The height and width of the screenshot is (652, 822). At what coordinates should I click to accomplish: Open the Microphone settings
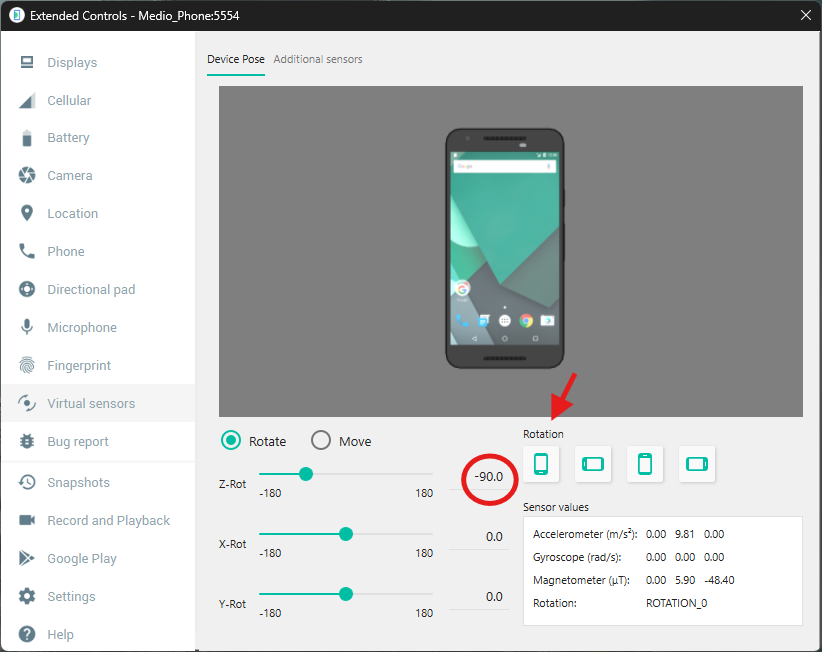(x=81, y=328)
